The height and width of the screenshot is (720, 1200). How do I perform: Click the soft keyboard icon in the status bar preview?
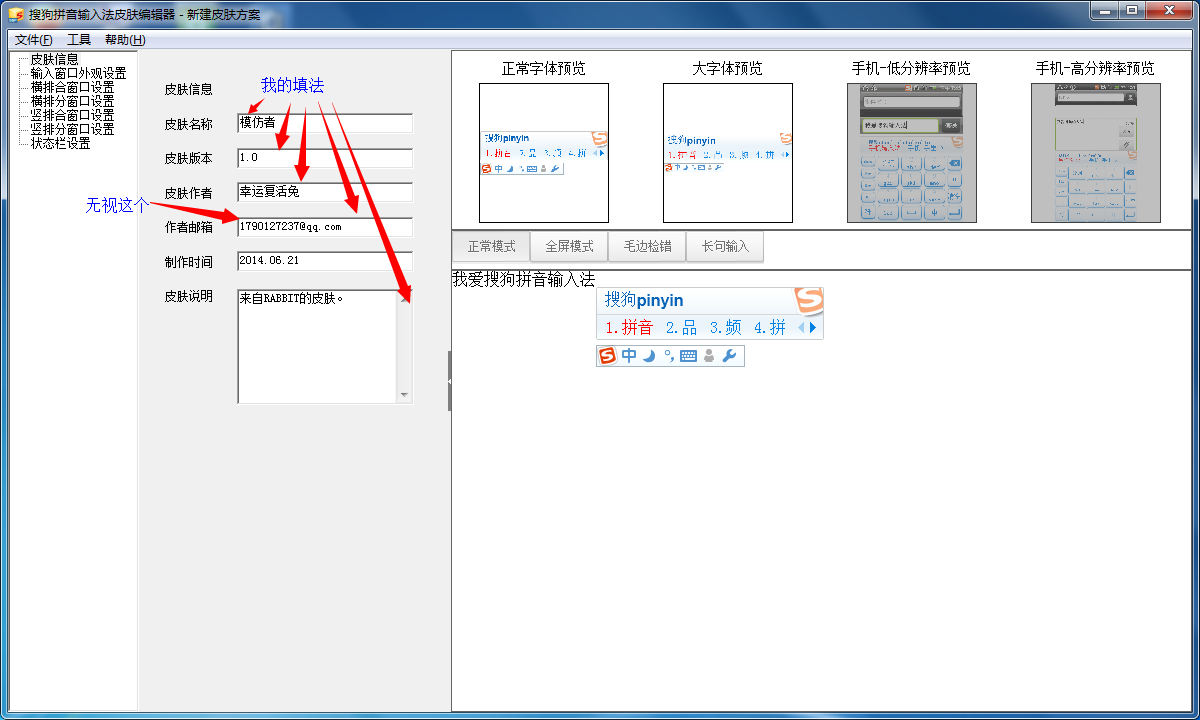(x=688, y=356)
